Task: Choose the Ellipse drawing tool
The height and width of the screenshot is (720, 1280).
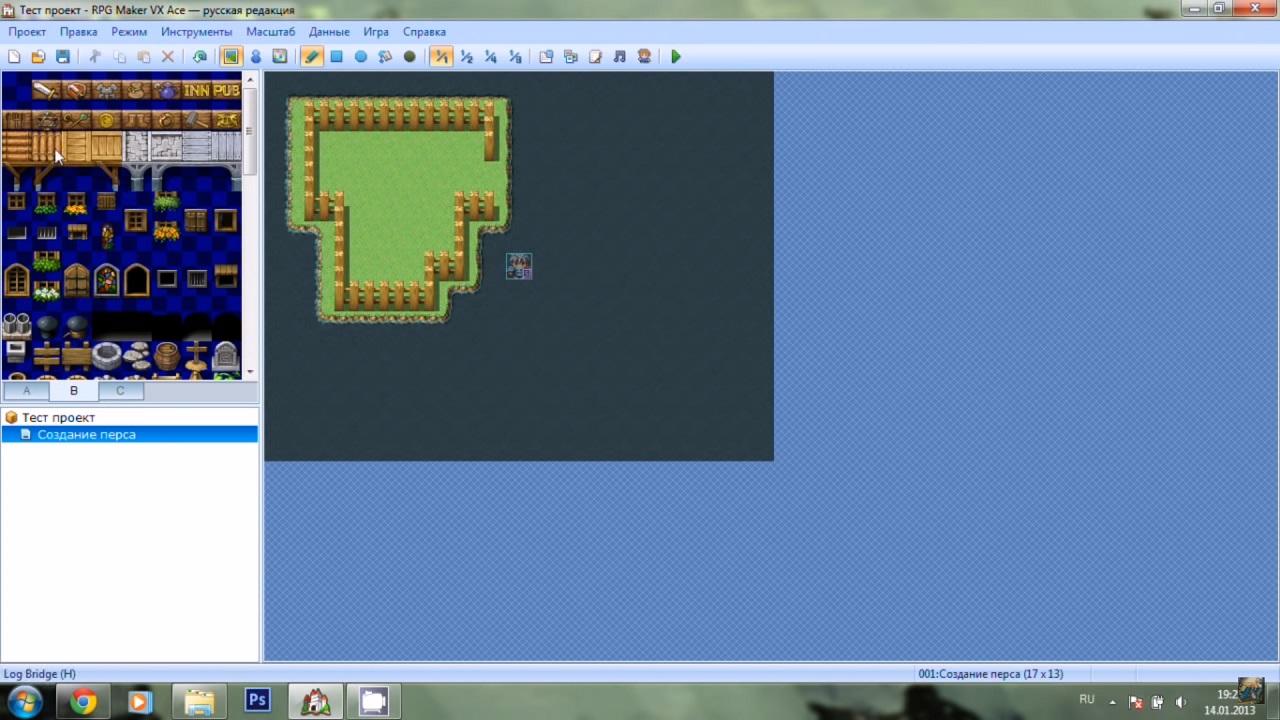Action: (361, 57)
